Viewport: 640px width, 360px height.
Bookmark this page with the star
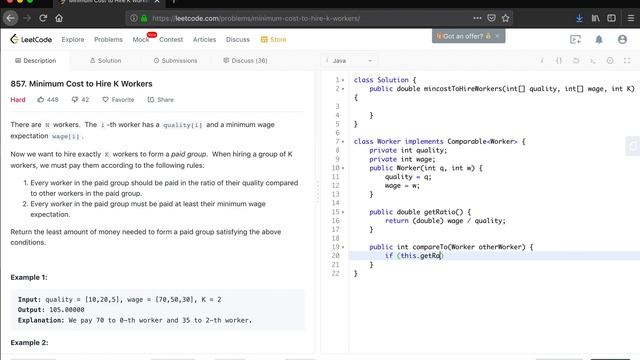[505, 18]
